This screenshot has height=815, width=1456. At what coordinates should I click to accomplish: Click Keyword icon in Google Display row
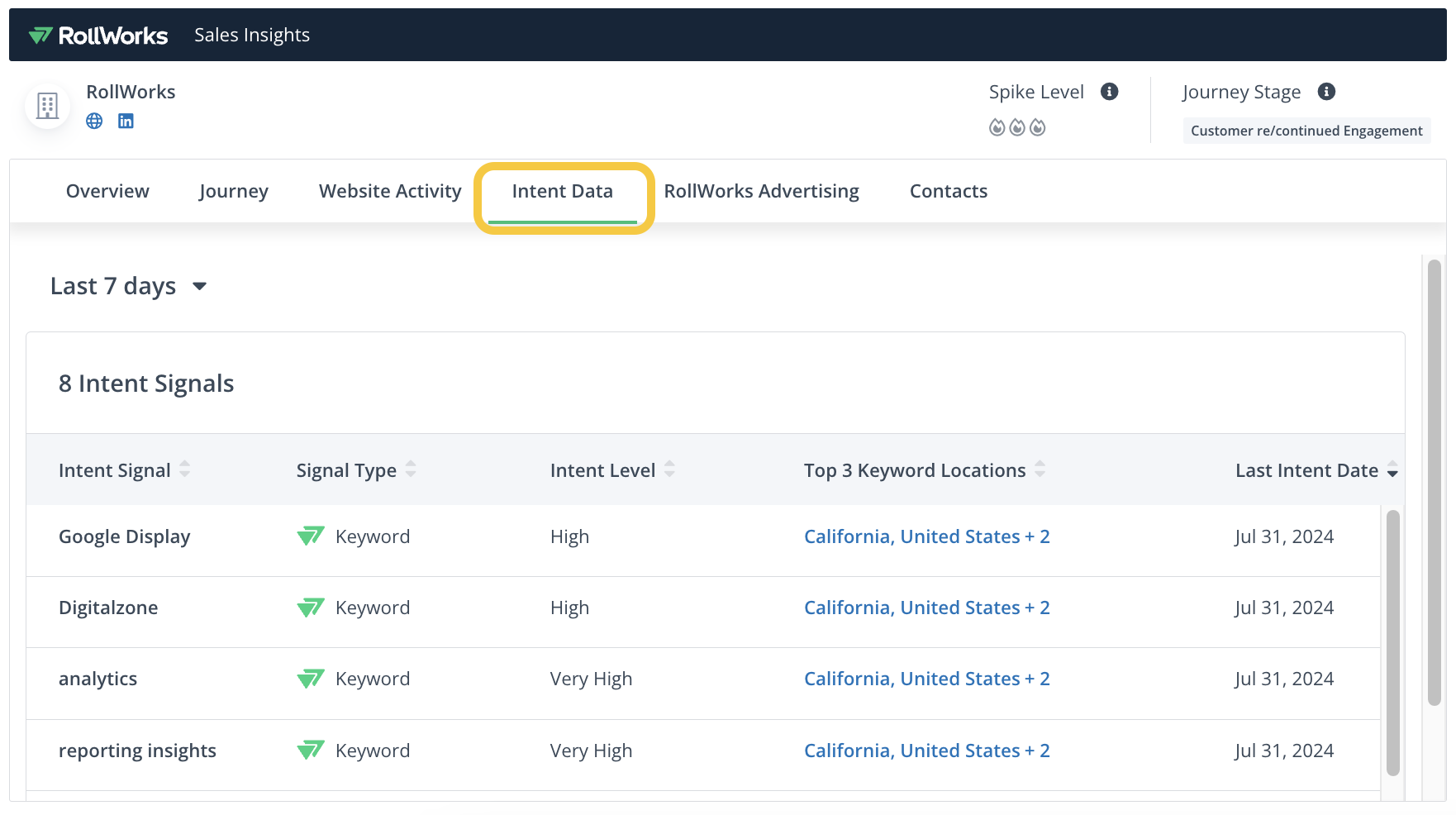(311, 536)
